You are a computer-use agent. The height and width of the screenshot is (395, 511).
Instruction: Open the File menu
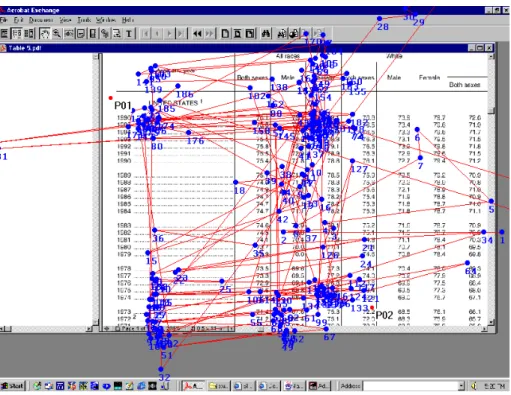[x=4, y=20]
